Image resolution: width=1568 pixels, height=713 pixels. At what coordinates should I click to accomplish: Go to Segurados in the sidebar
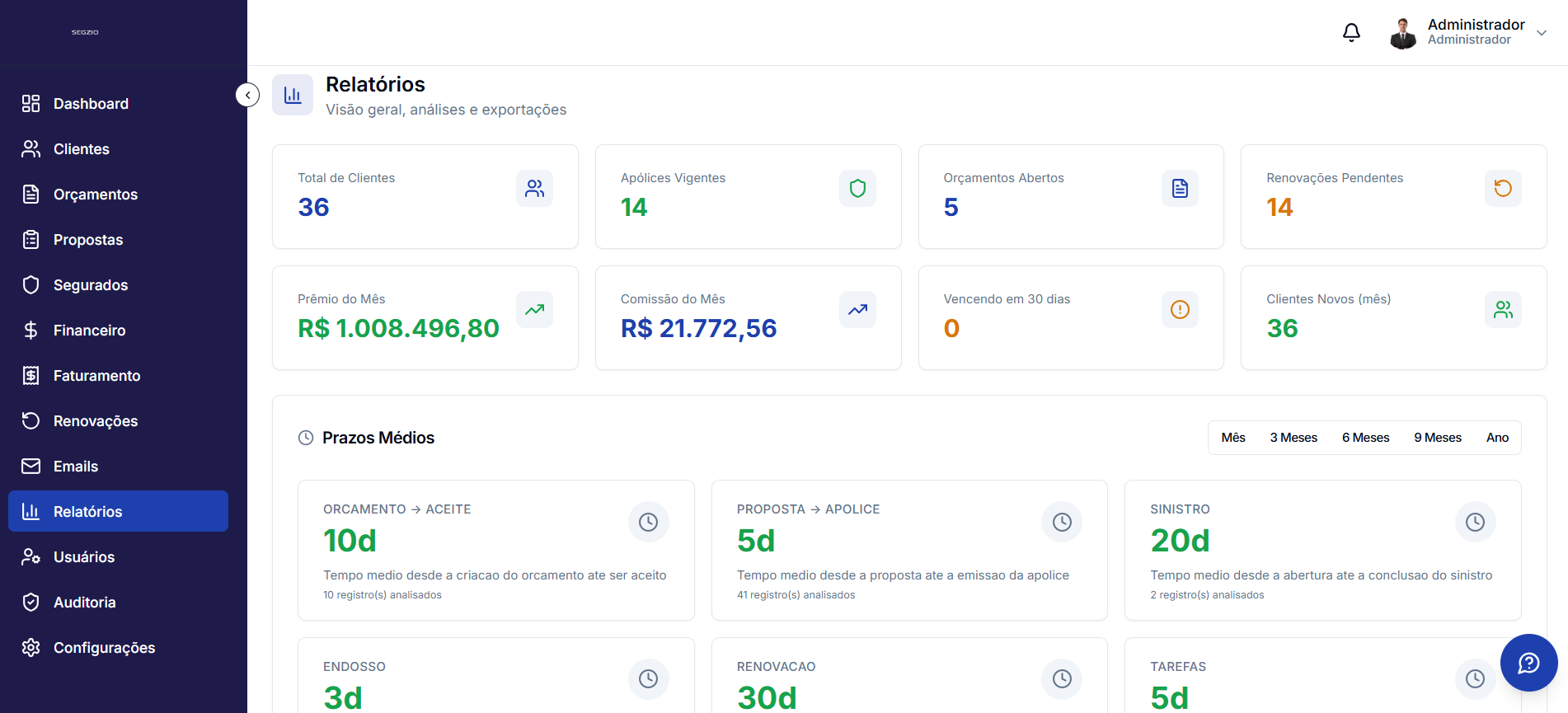tap(118, 284)
